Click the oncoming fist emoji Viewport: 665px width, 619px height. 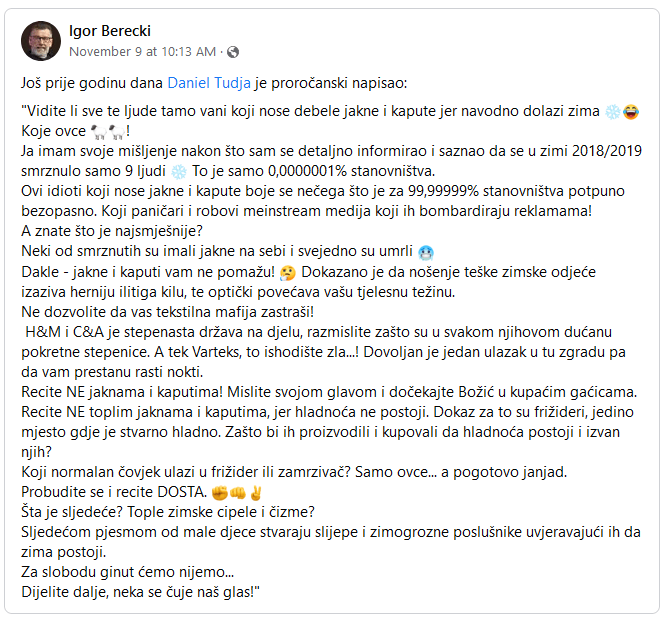238,492
